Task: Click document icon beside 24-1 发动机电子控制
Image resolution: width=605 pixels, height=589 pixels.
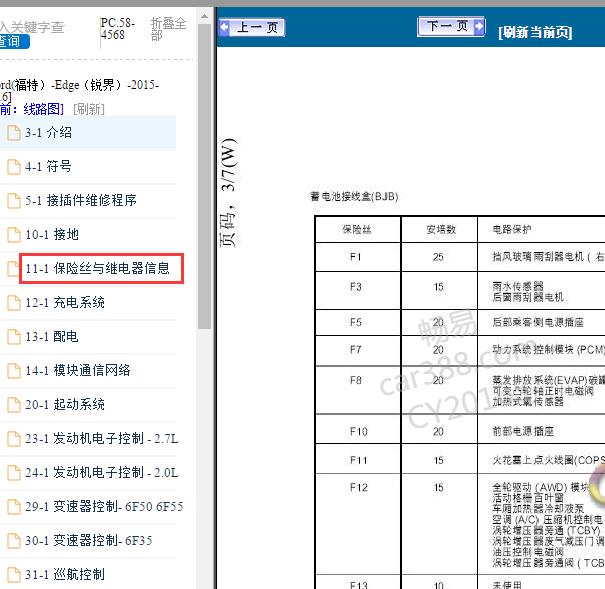Action: click(x=14, y=473)
